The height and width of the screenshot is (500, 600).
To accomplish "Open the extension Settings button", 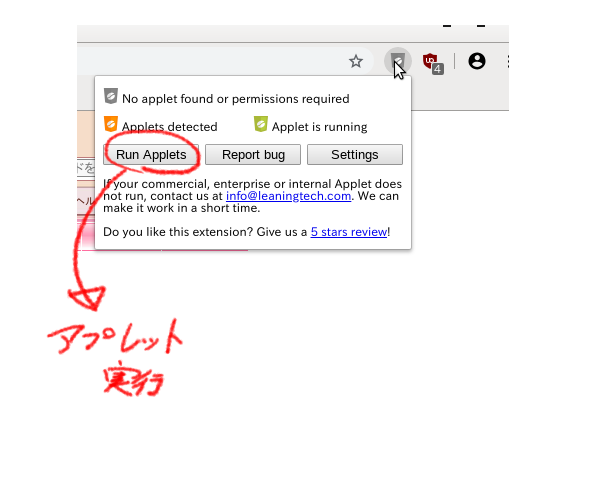I will [x=355, y=155].
